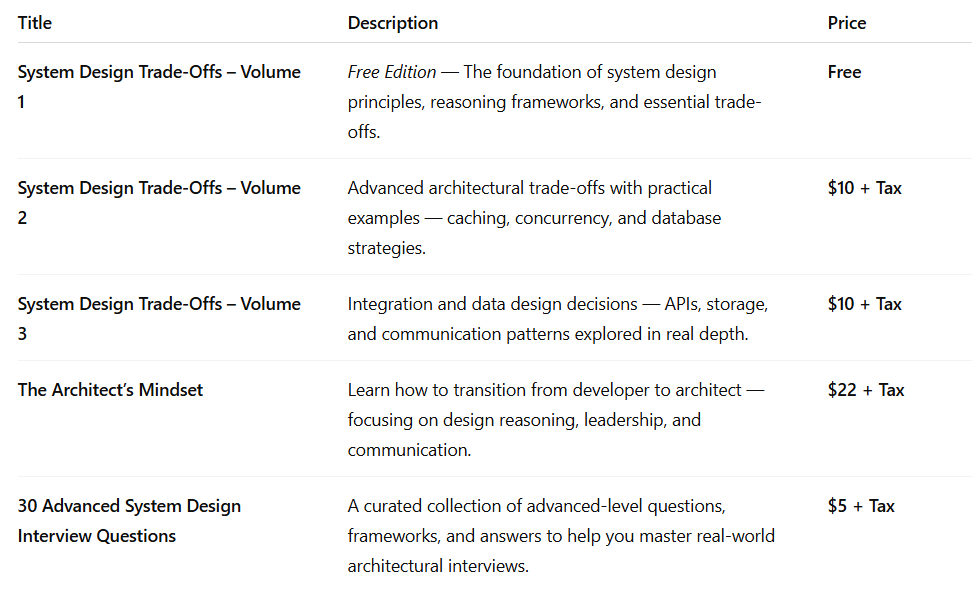Click the $5 + Tax price
The height and width of the screenshot is (592, 972).
[x=860, y=506]
